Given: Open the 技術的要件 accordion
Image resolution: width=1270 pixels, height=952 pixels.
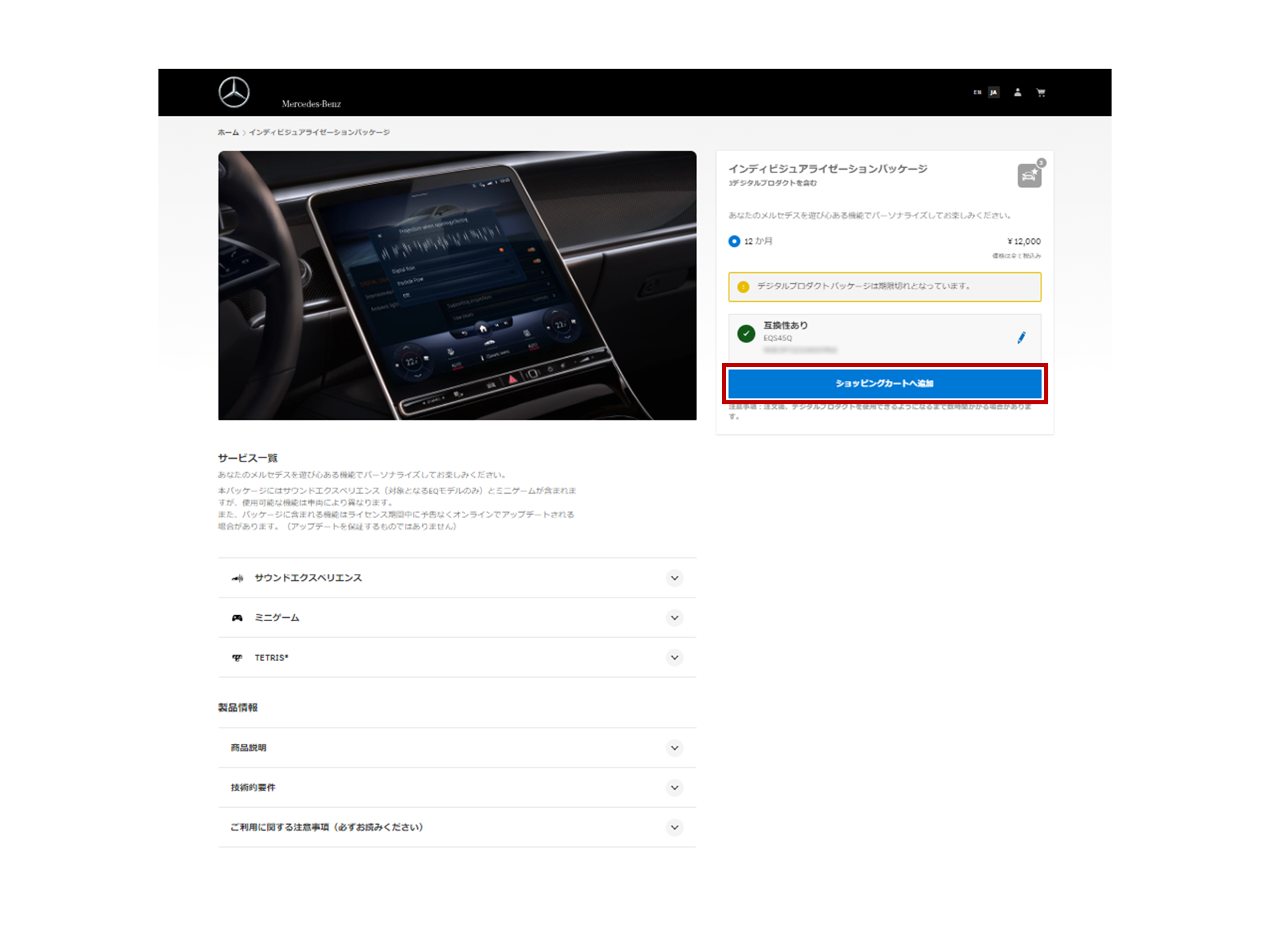Looking at the screenshot, I should [x=674, y=788].
